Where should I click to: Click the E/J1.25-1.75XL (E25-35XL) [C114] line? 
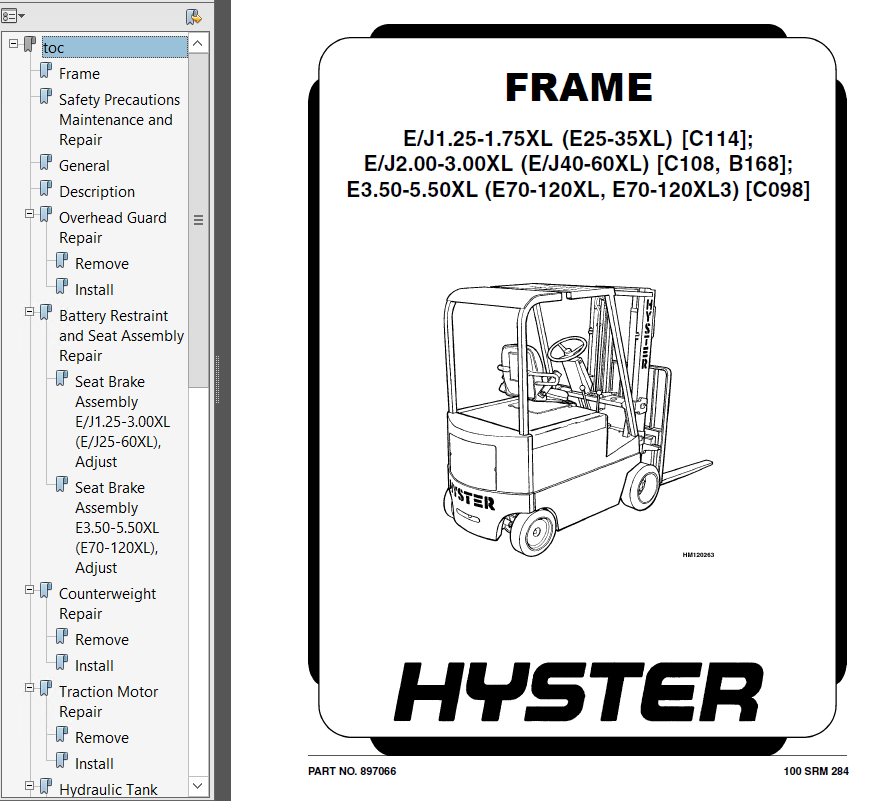(x=578, y=138)
